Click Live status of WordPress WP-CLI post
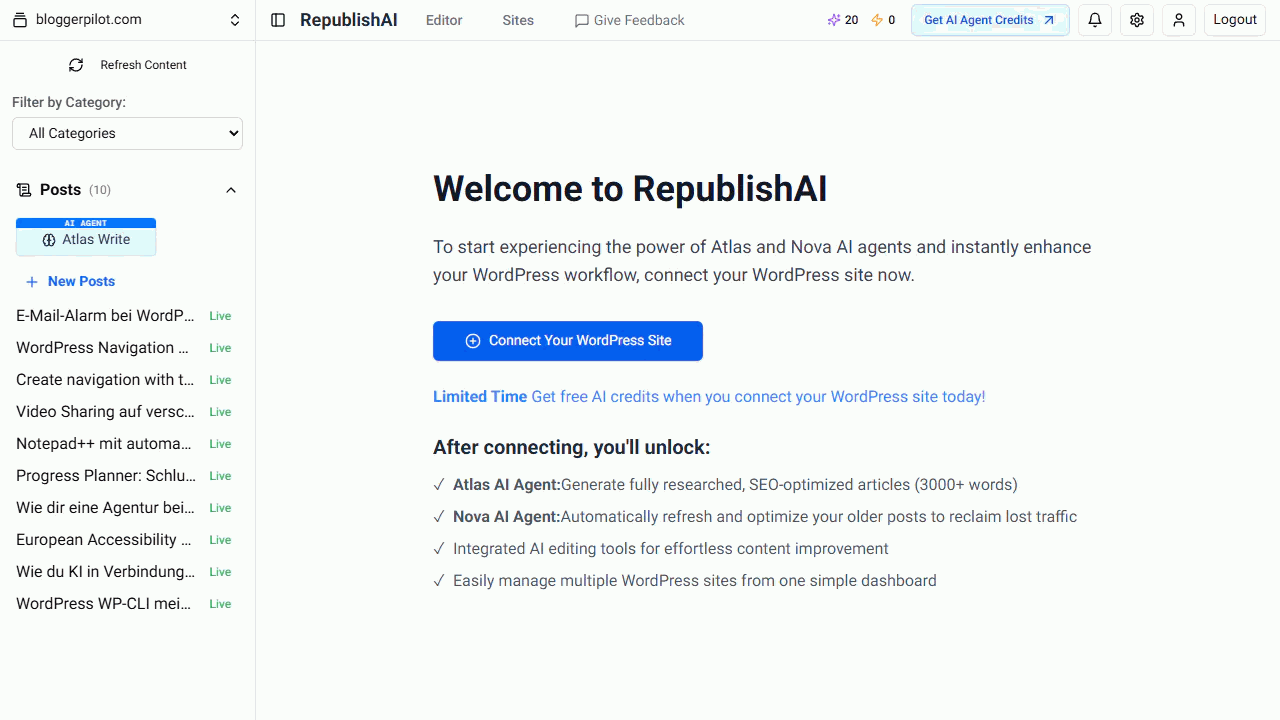The image size is (1280, 720). (x=220, y=604)
